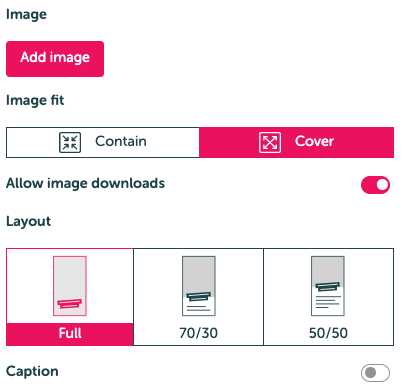Viewport: 409px width, 389px height.
Task: Click the Add image button
Action: click(55, 59)
